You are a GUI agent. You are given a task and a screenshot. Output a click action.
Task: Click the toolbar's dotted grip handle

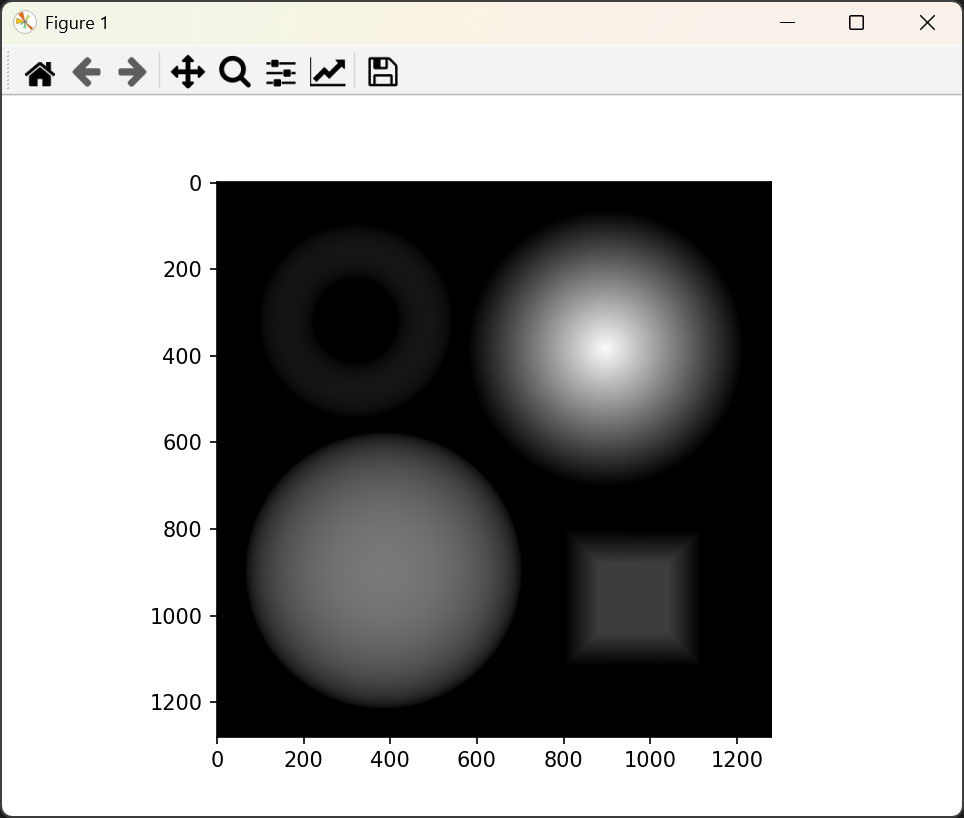9,73
